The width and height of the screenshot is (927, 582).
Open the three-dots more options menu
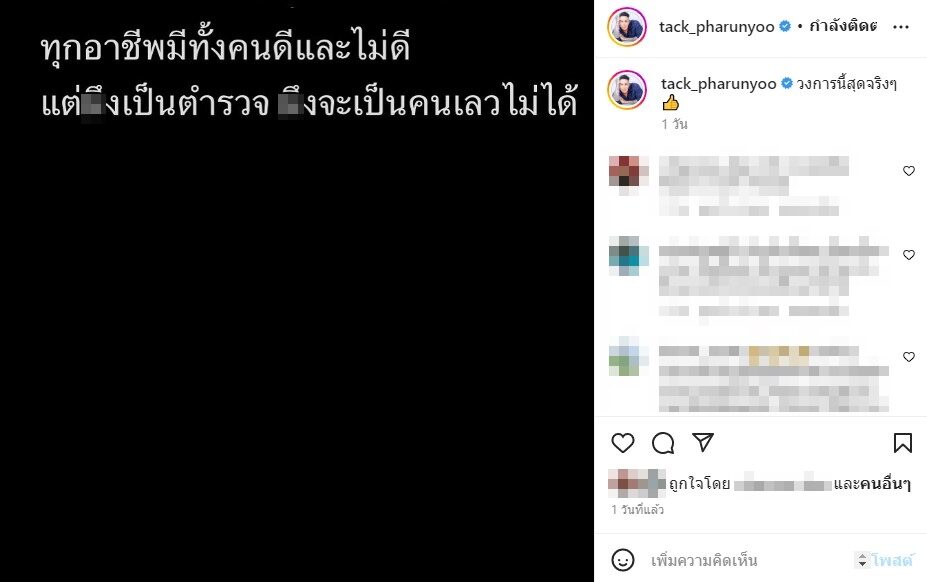coord(901,27)
